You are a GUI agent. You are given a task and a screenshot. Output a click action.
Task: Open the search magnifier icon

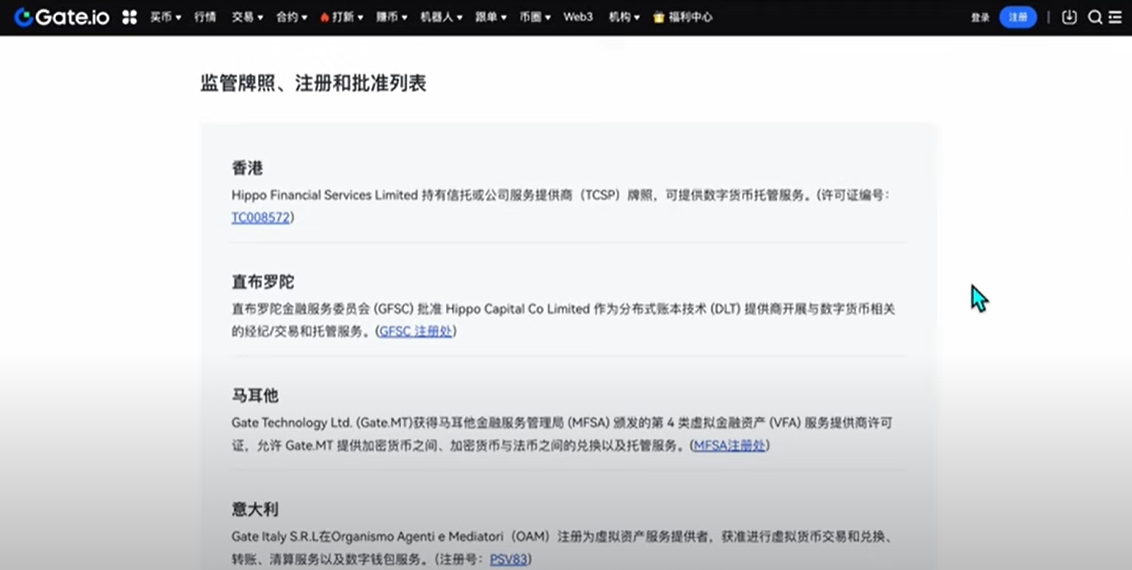[1095, 17]
